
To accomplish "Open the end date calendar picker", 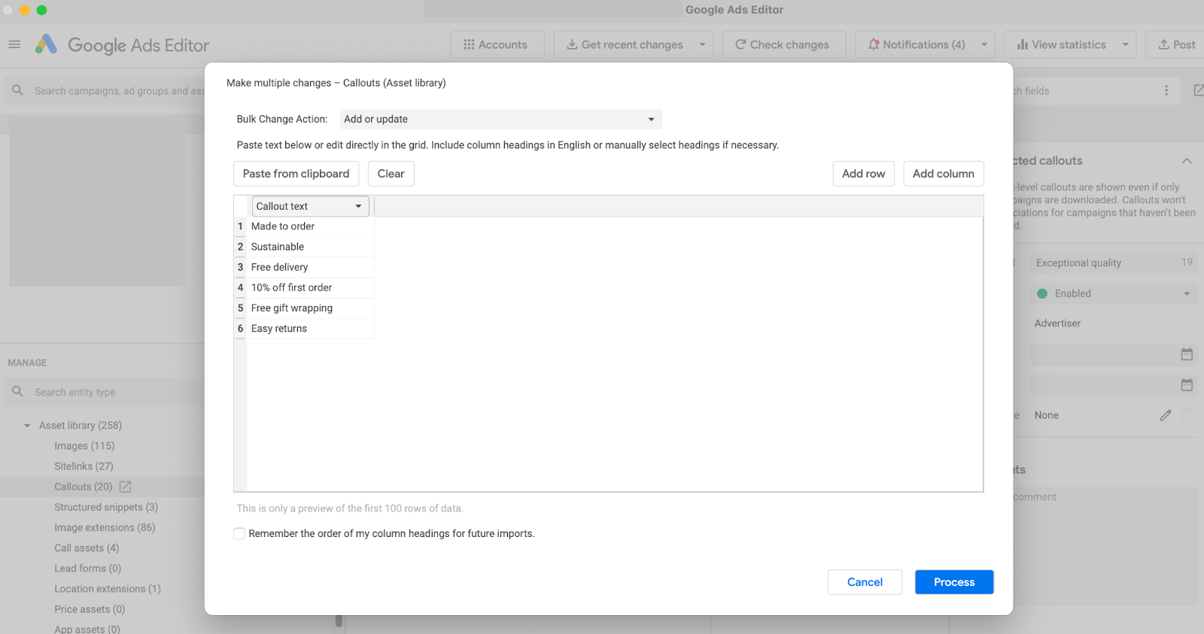I will 1186,384.
